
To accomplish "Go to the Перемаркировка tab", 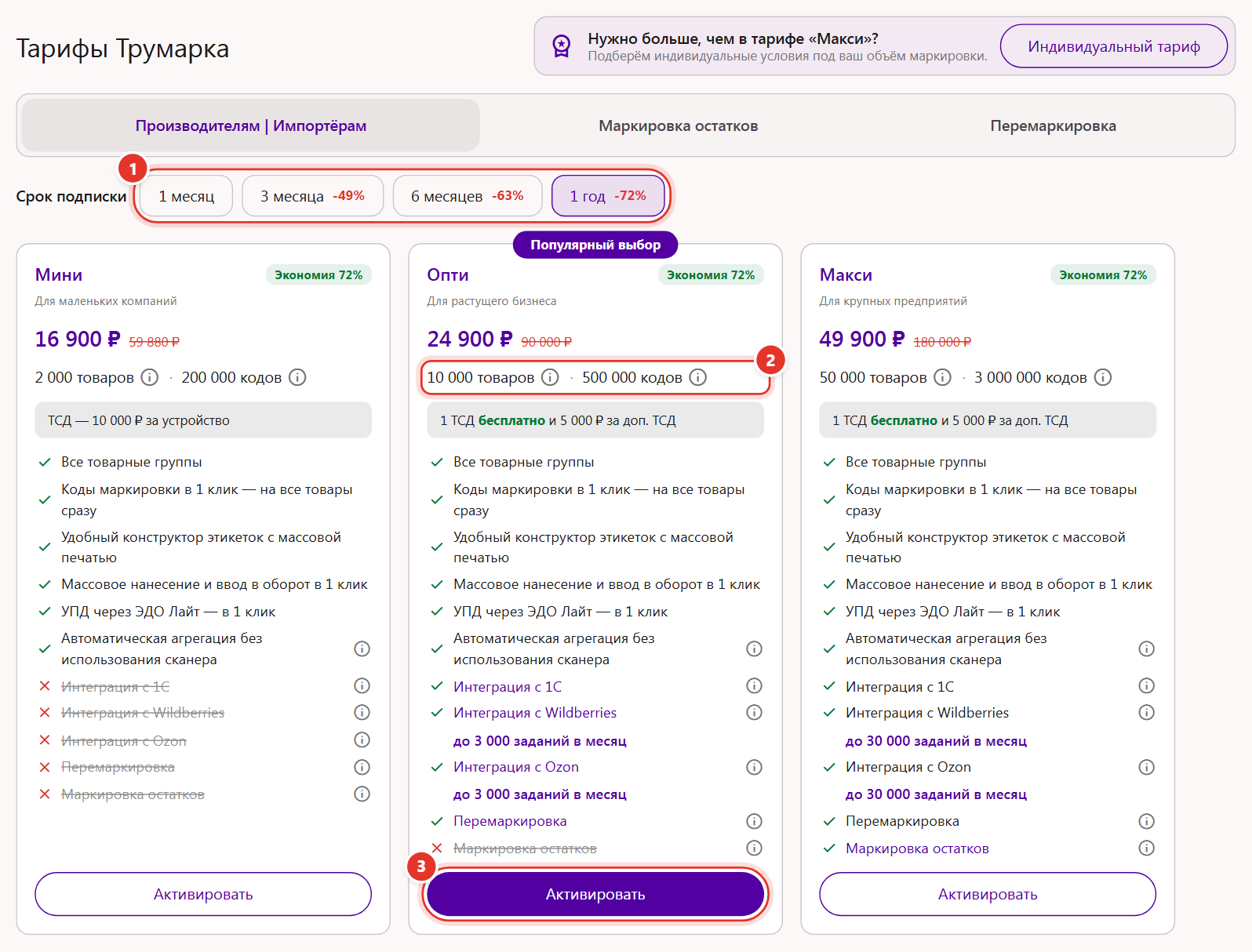I will tap(1053, 125).
